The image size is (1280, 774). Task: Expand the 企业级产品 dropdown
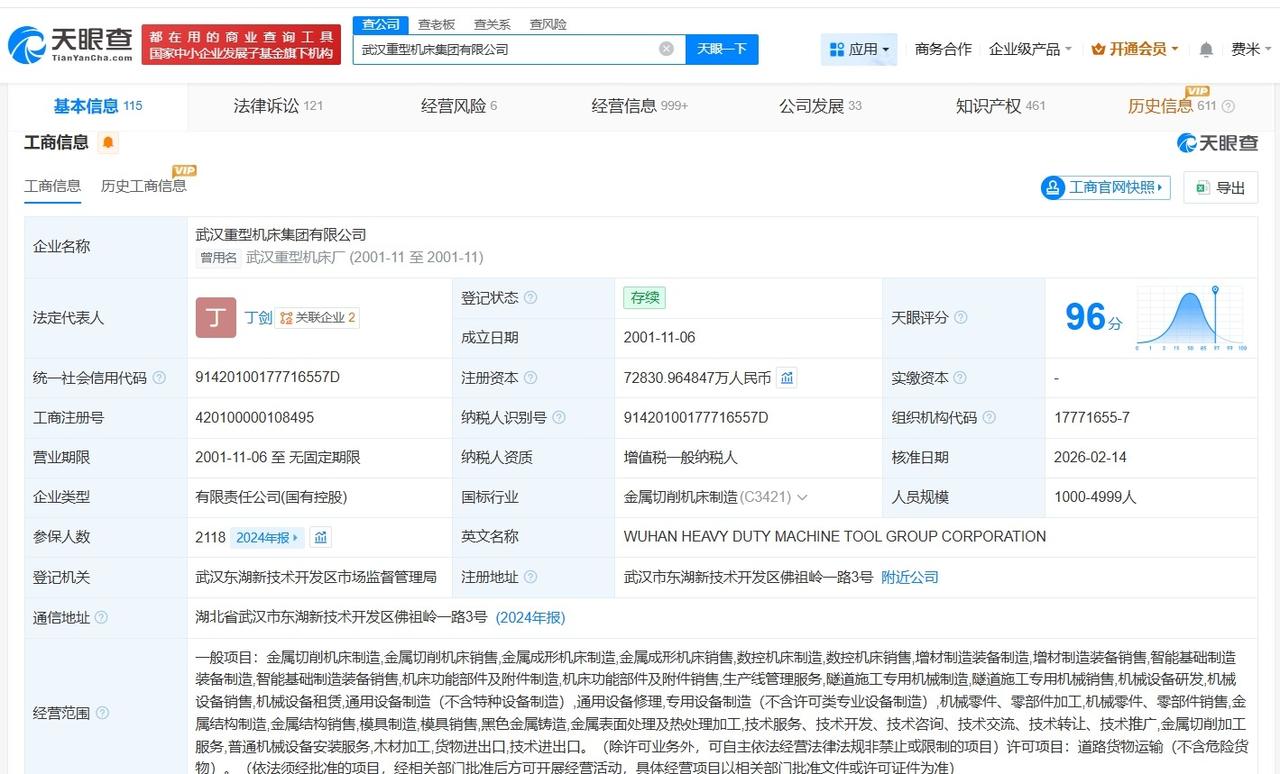tap(1030, 49)
